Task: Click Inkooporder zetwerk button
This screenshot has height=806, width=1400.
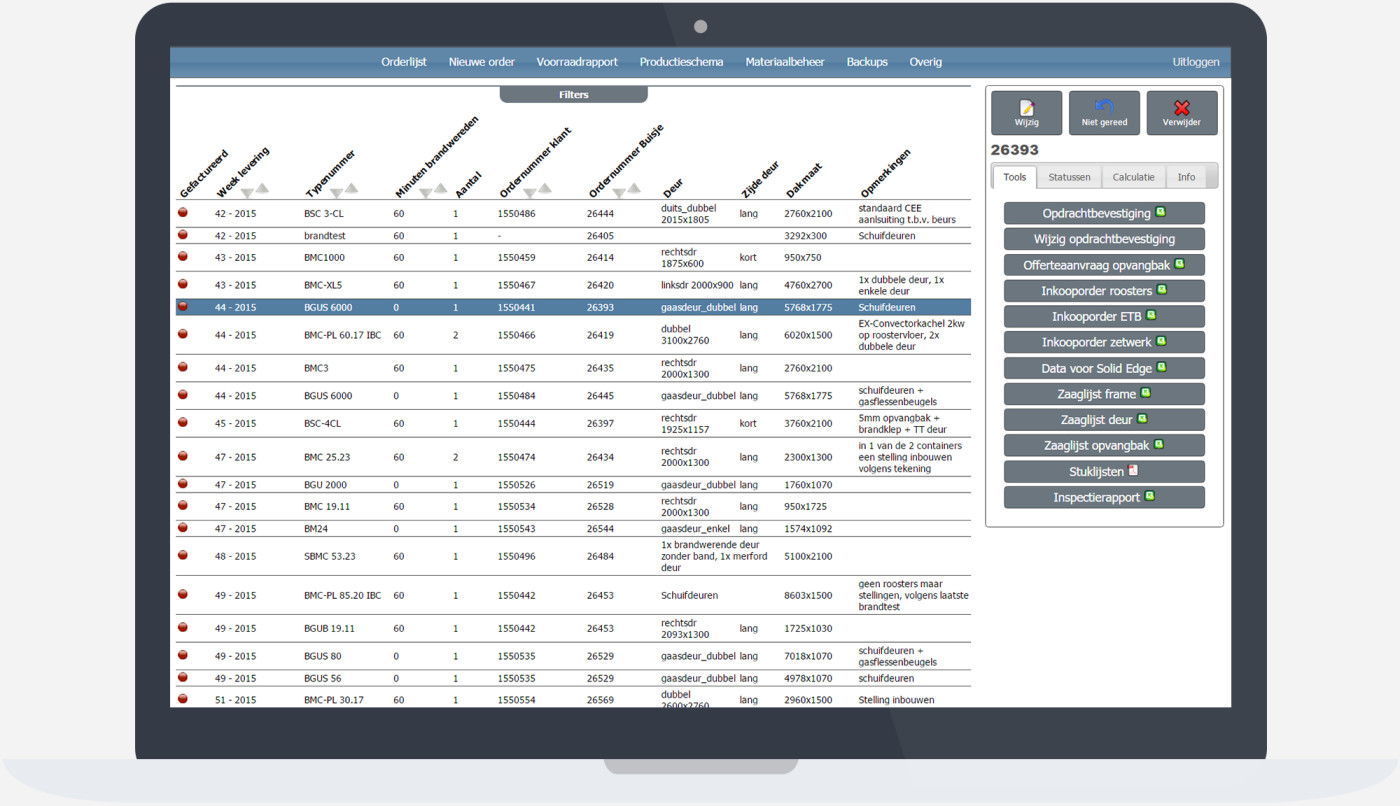Action: (x=1104, y=342)
